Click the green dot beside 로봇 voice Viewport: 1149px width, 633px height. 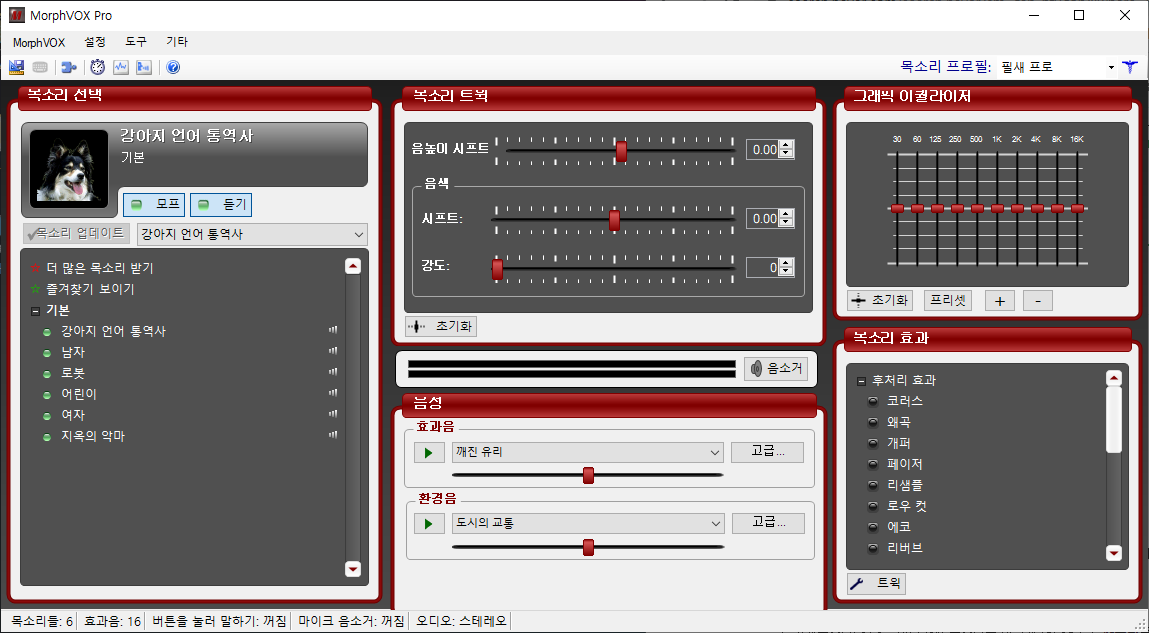47,374
